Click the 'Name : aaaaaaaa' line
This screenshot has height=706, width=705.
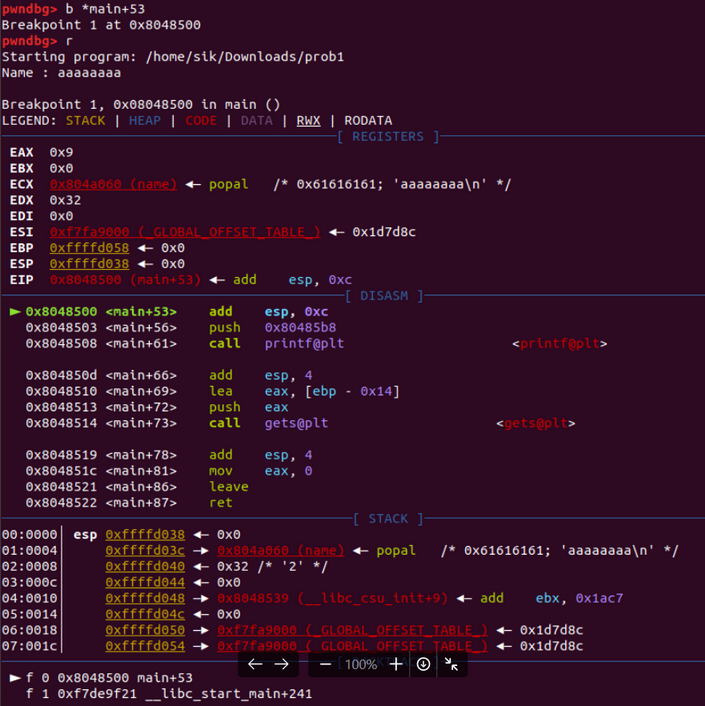click(x=61, y=72)
